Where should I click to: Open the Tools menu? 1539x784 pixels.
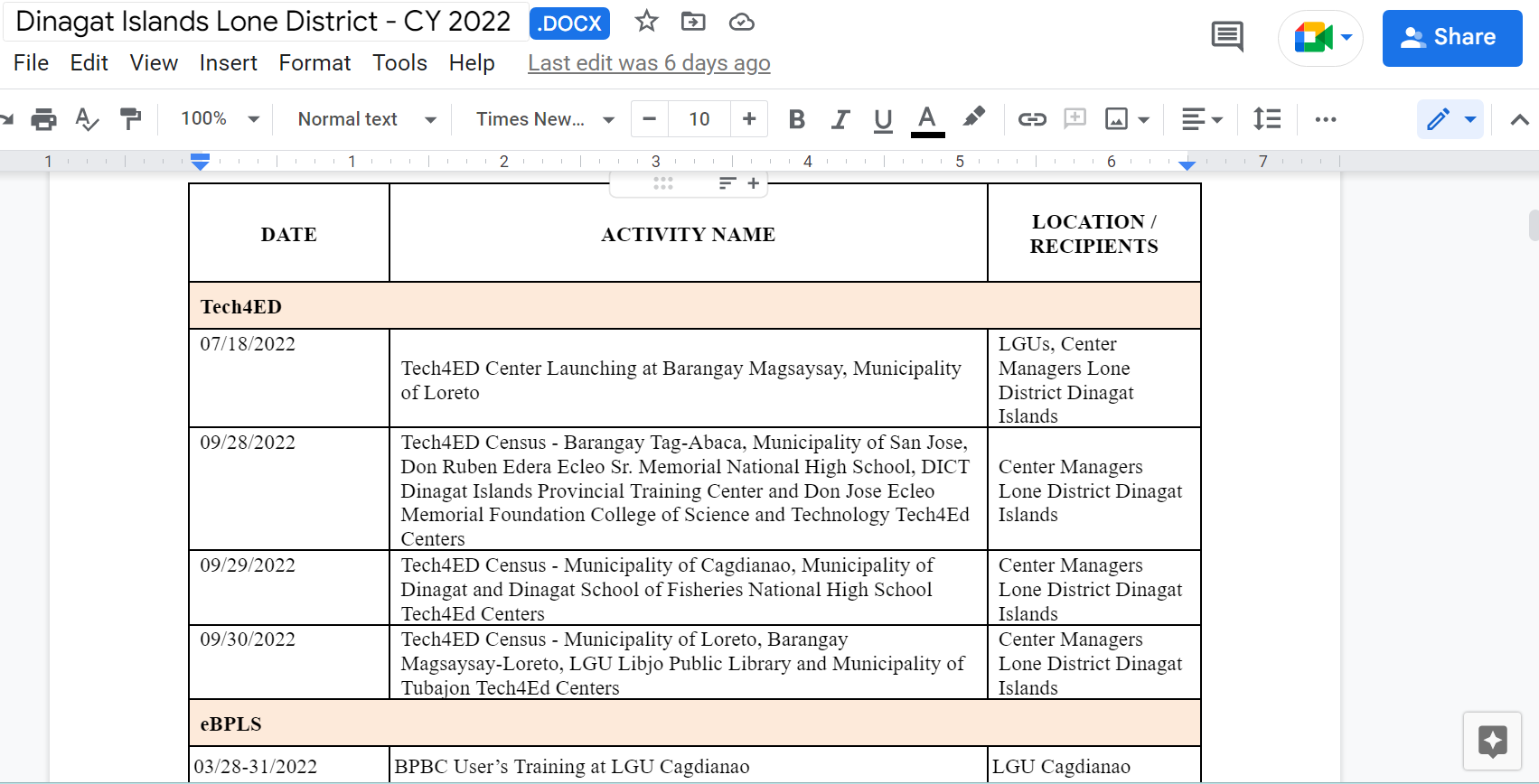(399, 63)
